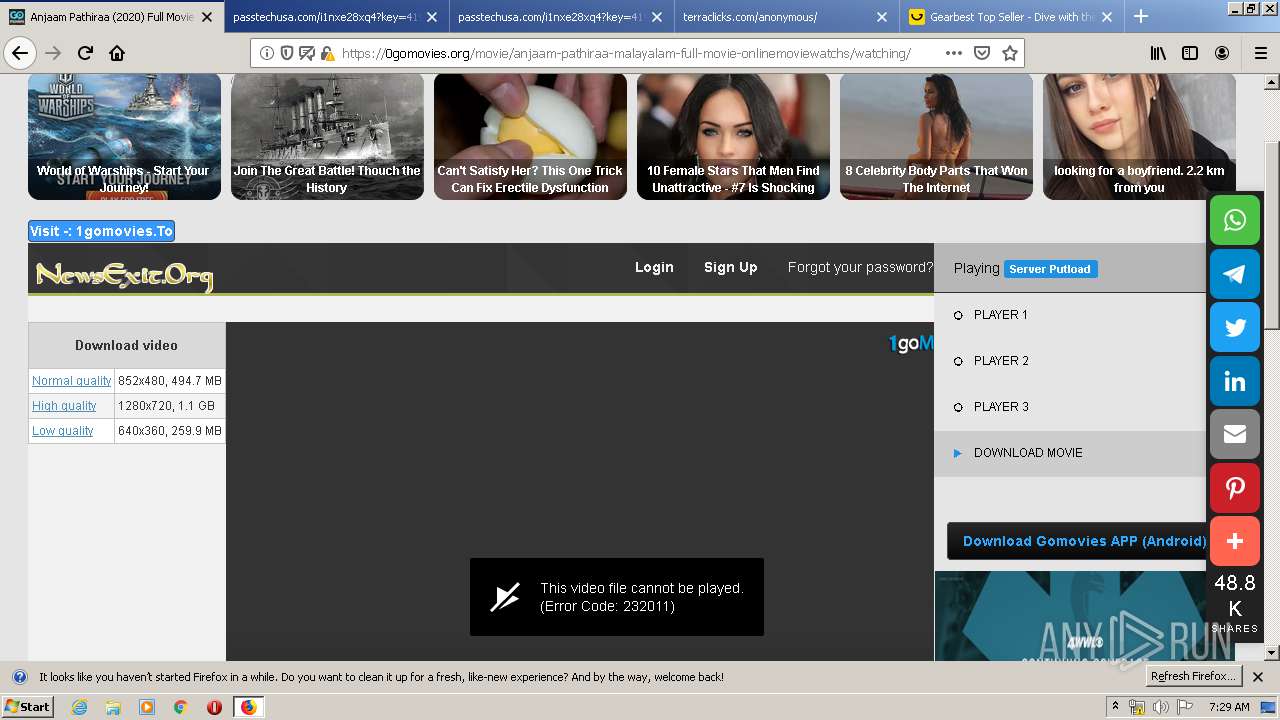Open Join The Great Battle ad thumbnail
Viewport: 1280px width, 720px height.
(x=327, y=137)
